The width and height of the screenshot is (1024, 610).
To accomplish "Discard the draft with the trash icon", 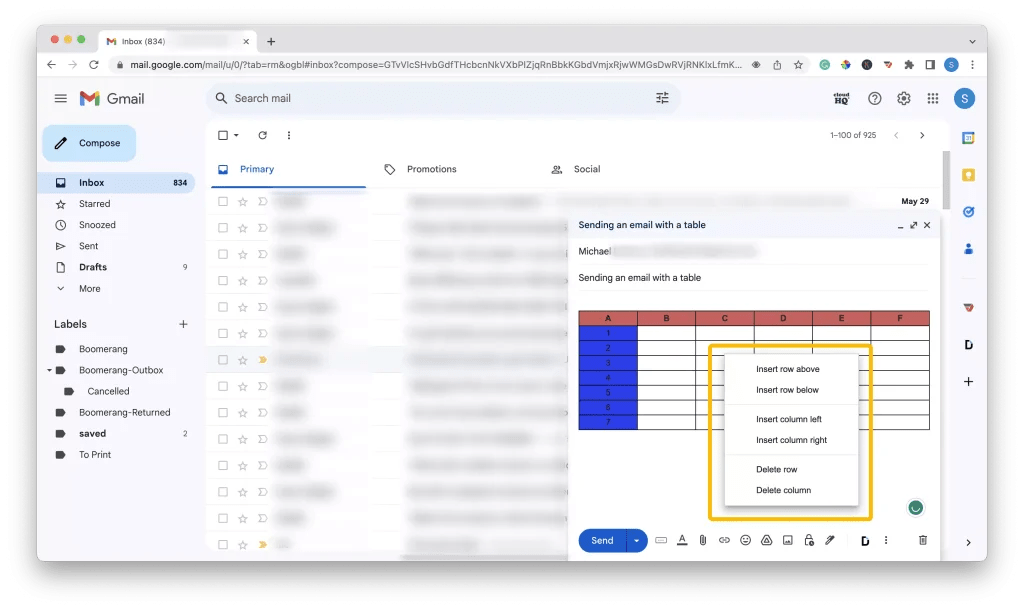I will [x=921, y=540].
